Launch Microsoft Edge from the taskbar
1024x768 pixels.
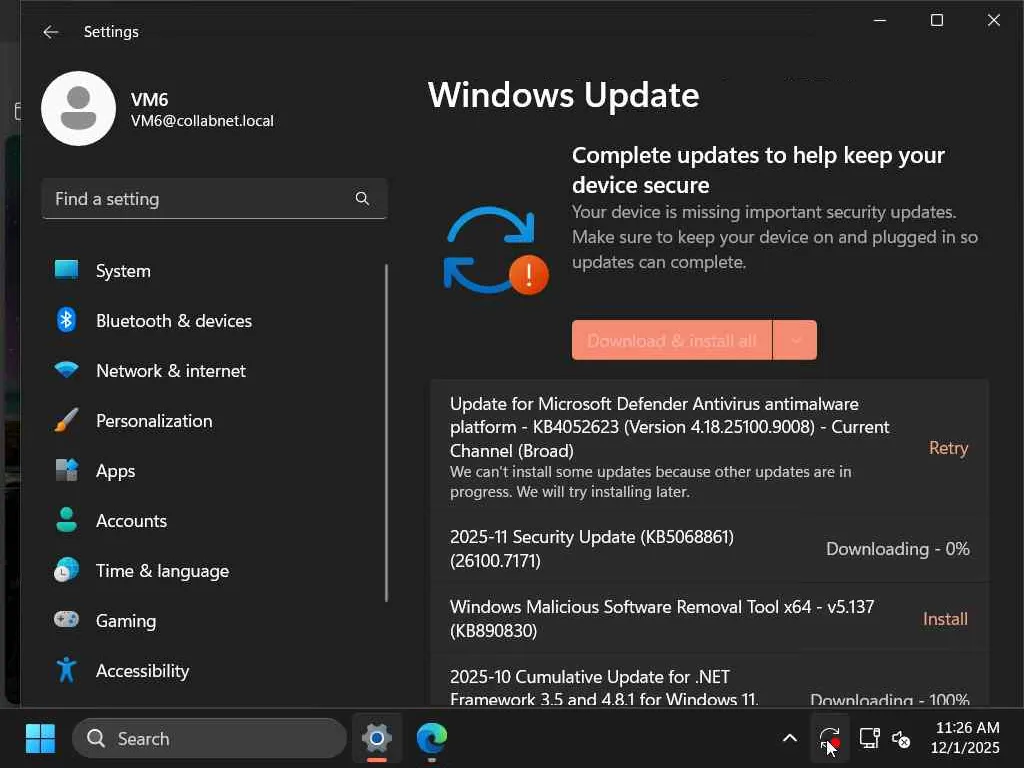click(432, 739)
